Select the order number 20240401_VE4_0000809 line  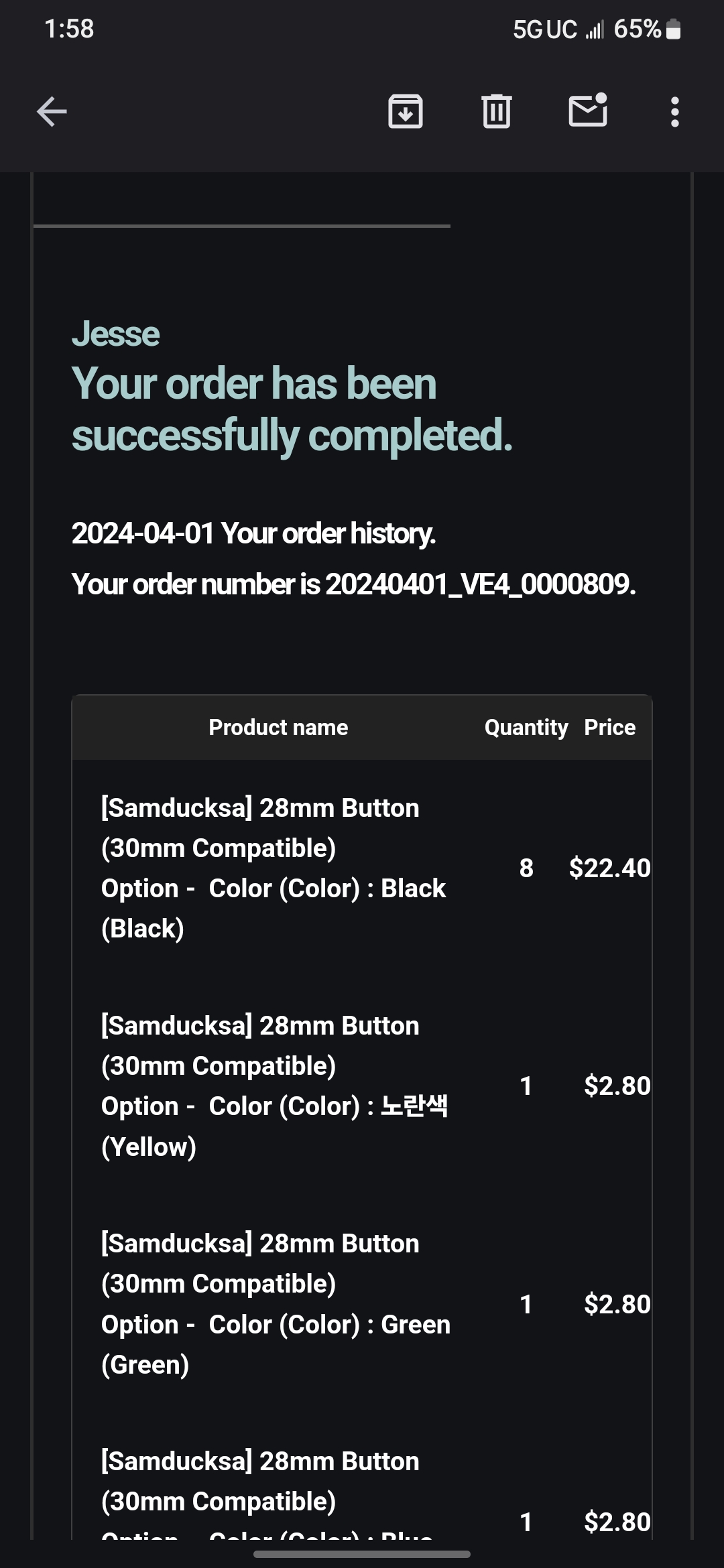pyautogui.click(x=353, y=584)
